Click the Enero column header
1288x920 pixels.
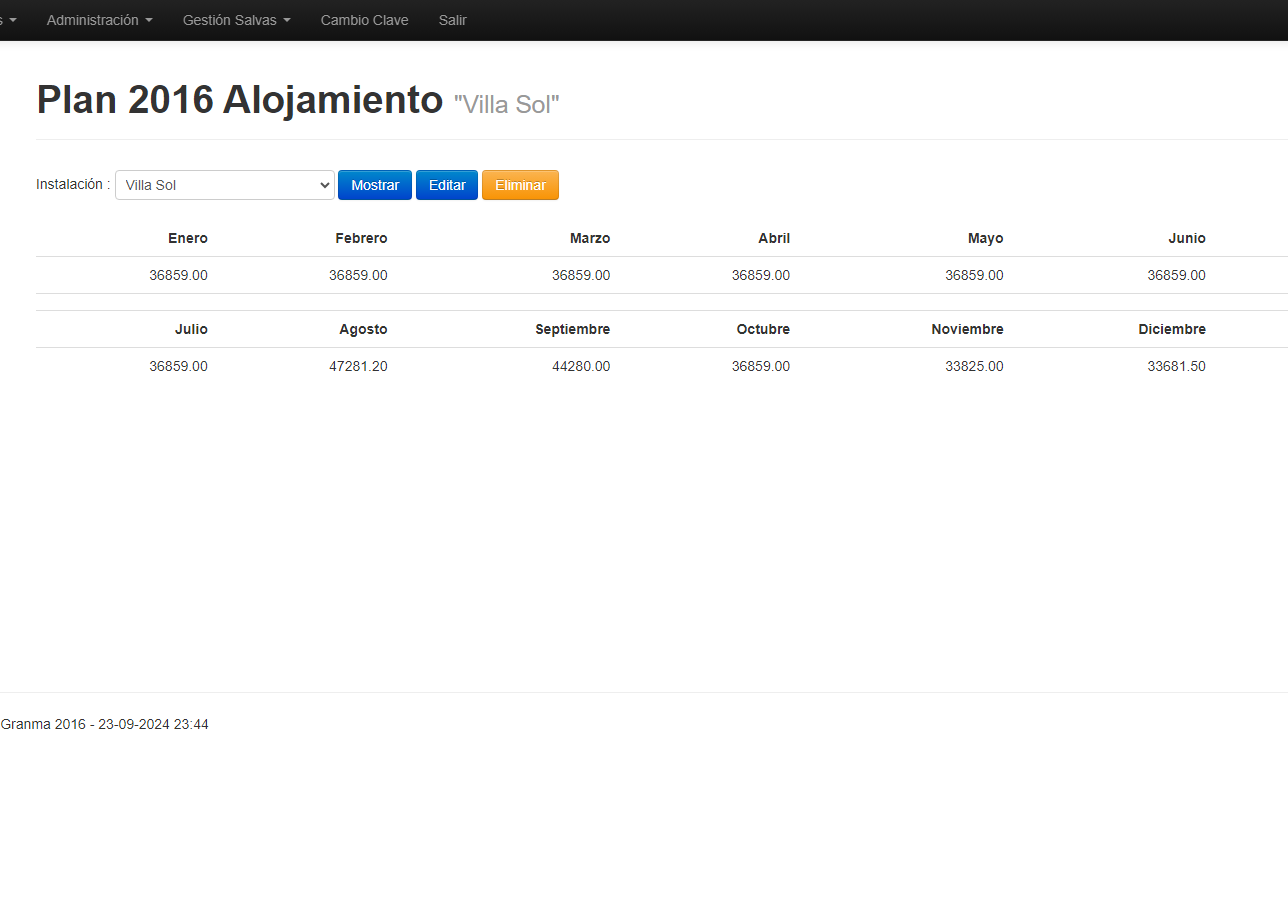click(x=188, y=238)
